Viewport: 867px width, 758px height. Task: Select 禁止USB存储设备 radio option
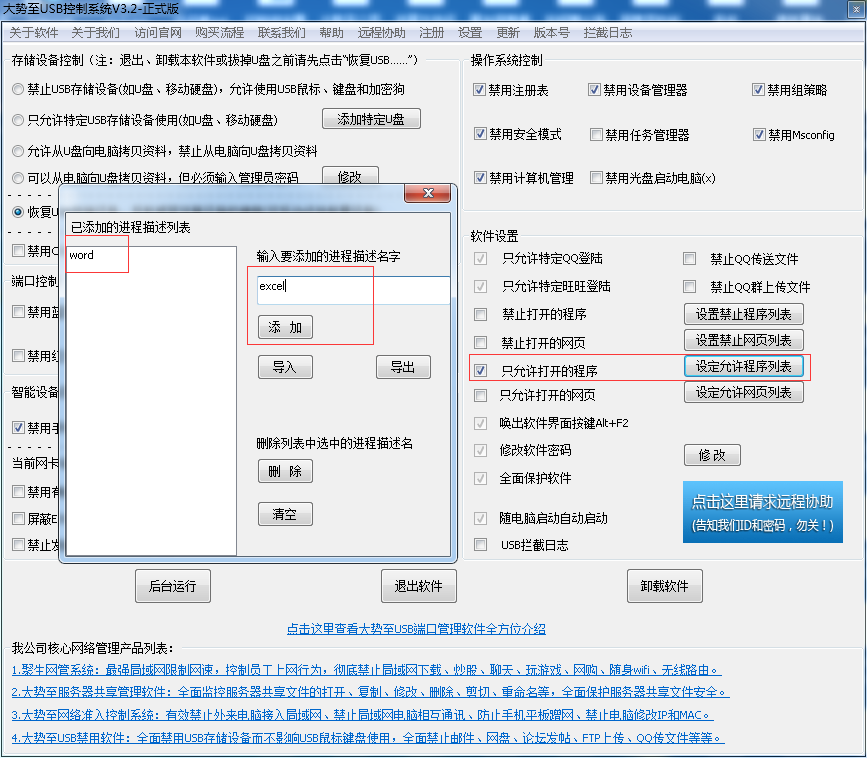coord(19,89)
